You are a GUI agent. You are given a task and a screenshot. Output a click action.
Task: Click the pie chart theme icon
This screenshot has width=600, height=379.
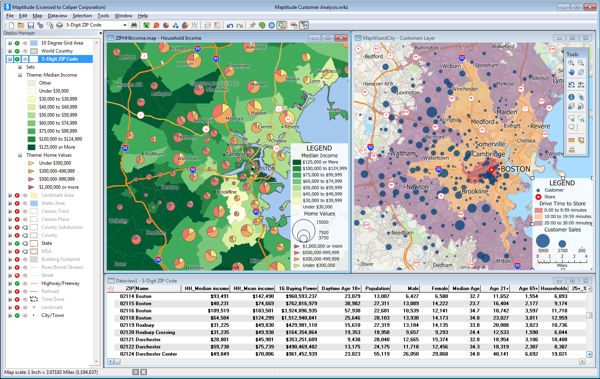click(166, 25)
